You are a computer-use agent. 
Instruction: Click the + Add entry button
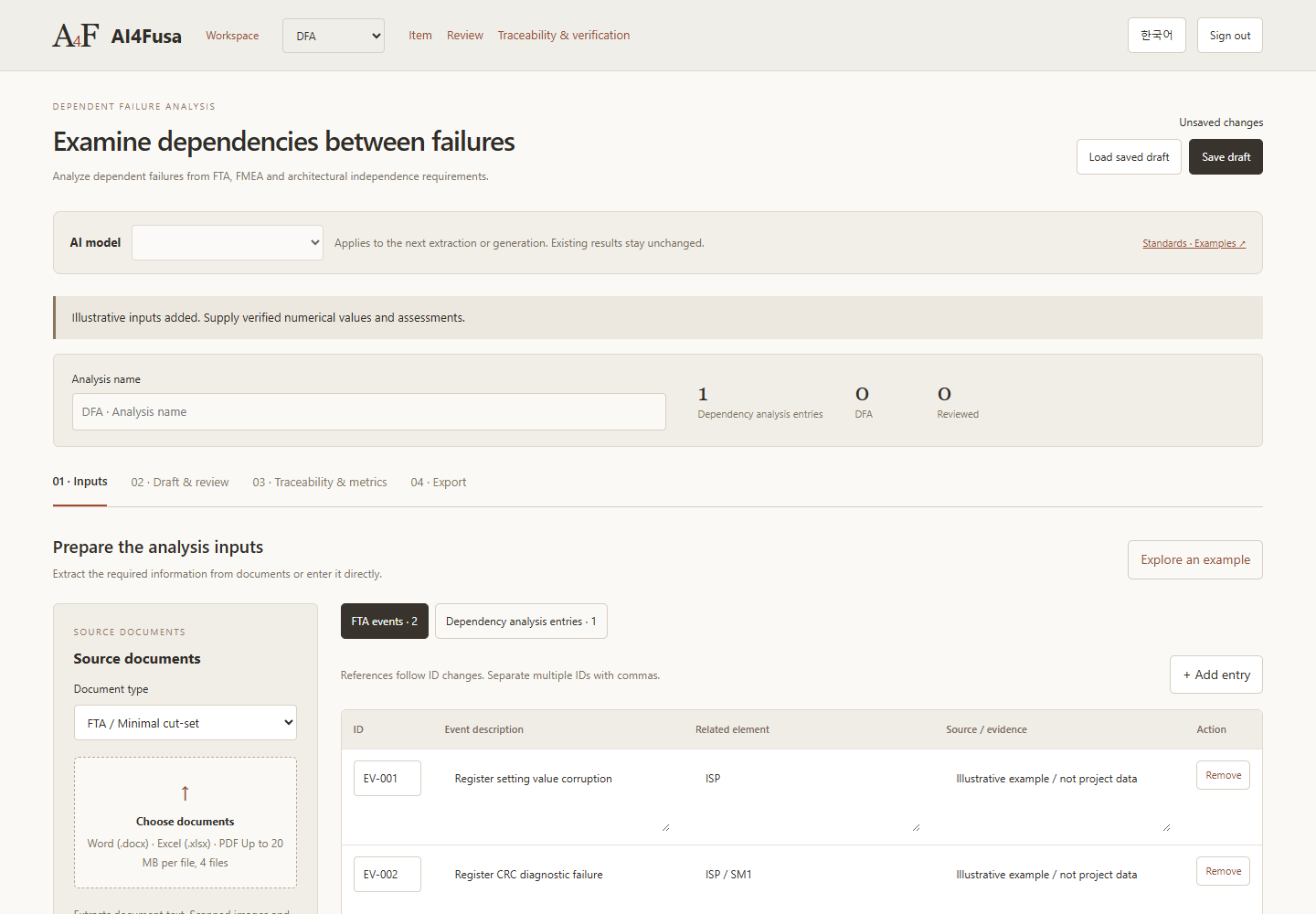[1216, 675]
